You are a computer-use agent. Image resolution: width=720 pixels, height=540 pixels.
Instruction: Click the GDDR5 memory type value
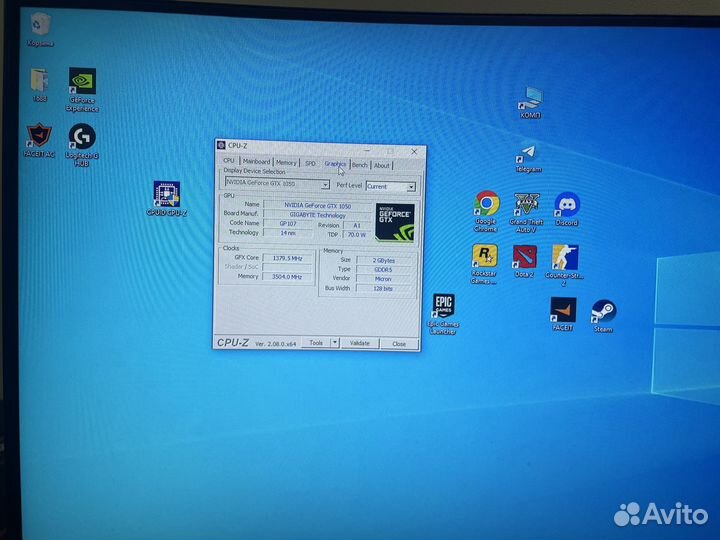pyautogui.click(x=383, y=270)
